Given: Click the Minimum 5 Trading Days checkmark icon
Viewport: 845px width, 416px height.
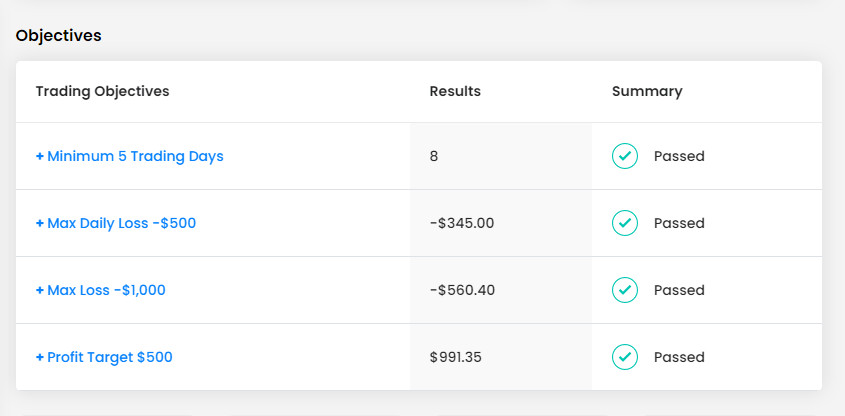Looking at the screenshot, I should coord(625,156).
